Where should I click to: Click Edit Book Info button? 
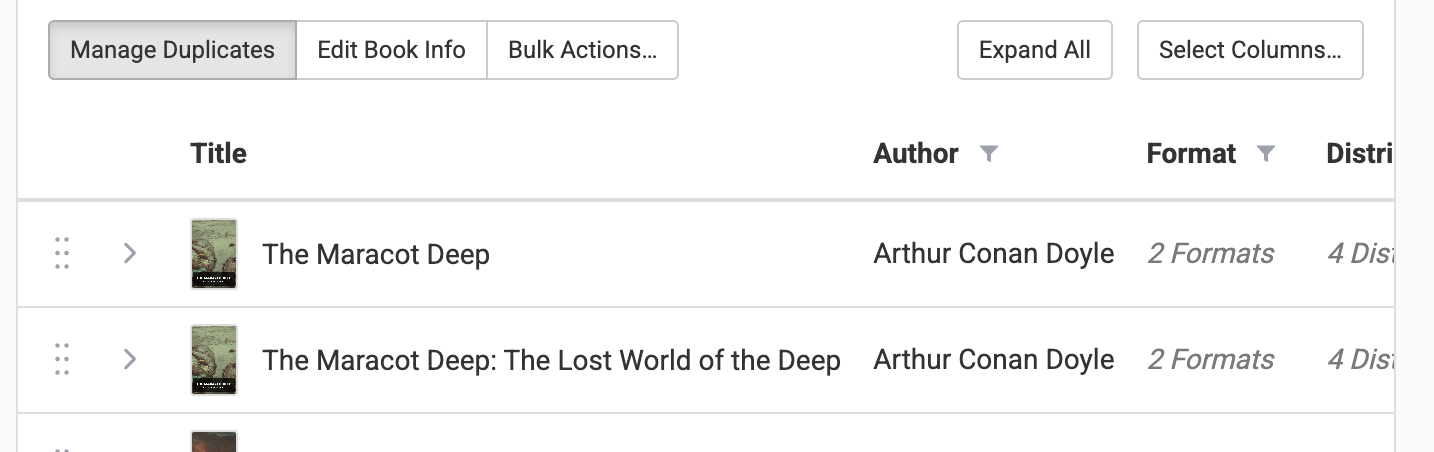pyautogui.click(x=391, y=50)
